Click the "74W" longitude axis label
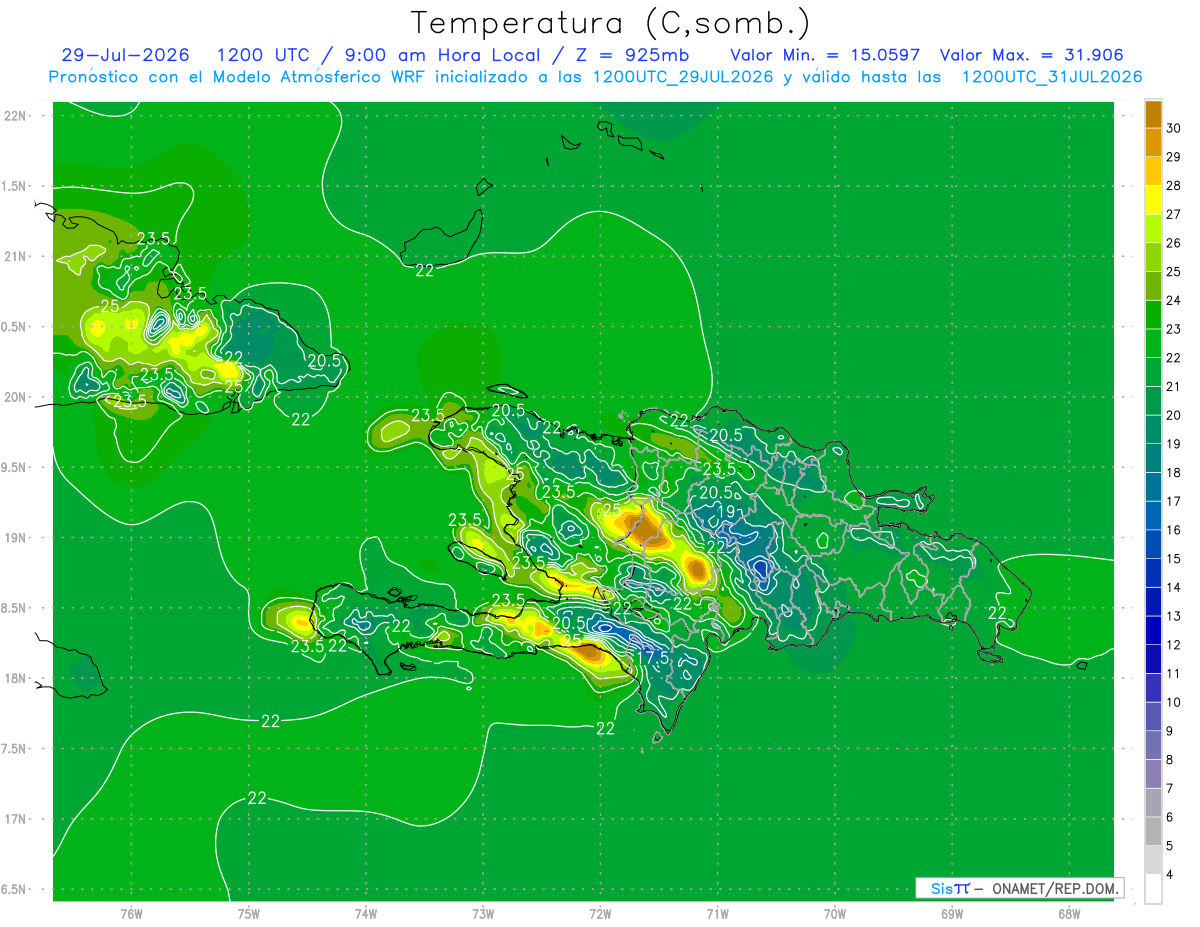Screen dimensions: 1200x927 [x=366, y=915]
